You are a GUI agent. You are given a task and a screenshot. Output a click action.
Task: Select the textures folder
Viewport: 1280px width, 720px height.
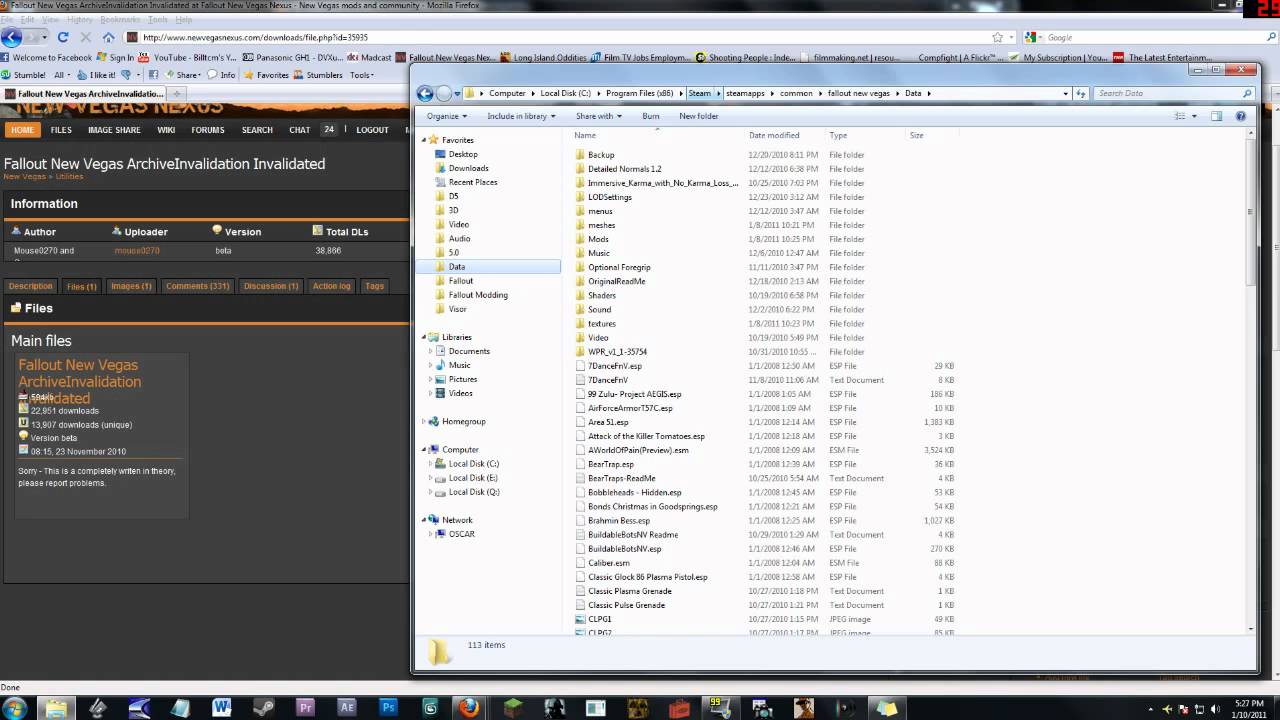(x=601, y=323)
